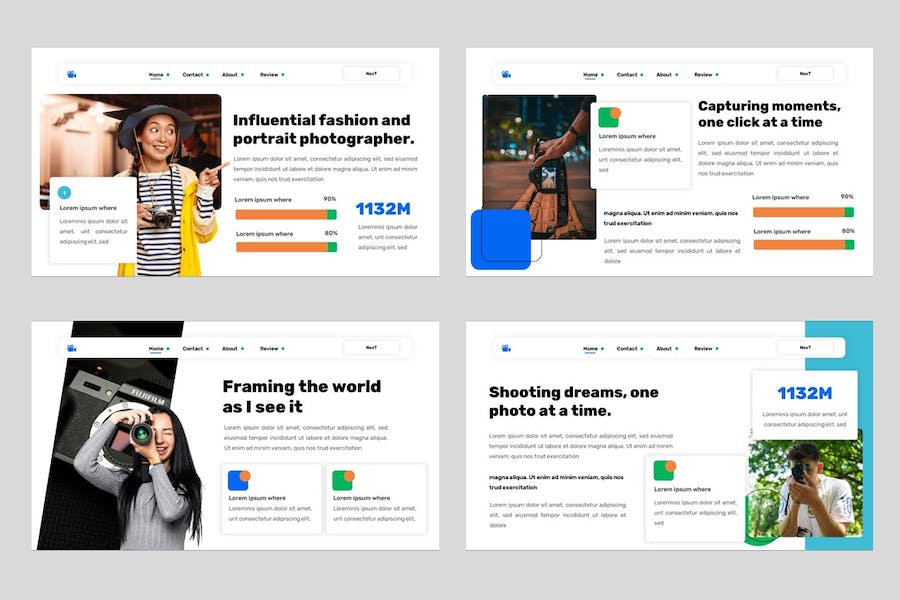Click camera logo in Framing the world slide
The height and width of the screenshot is (600, 900).
coord(72,348)
